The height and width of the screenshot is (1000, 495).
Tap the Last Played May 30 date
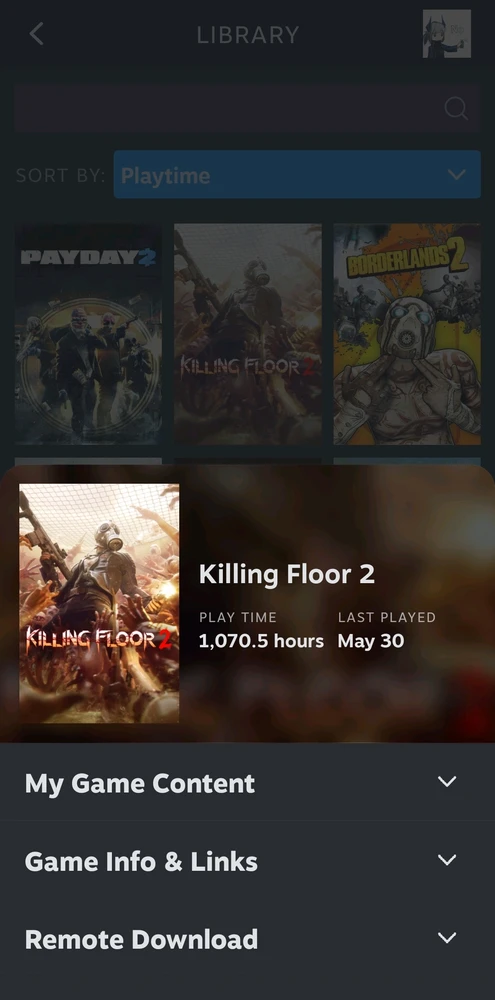[x=371, y=641]
